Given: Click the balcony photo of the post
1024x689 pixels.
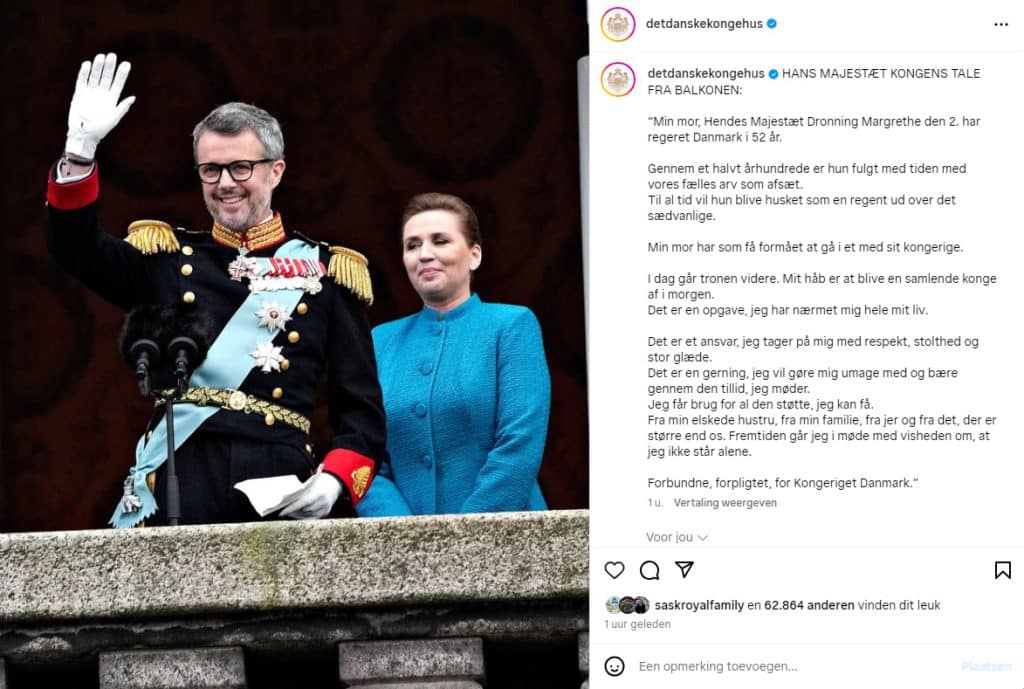Looking at the screenshot, I should tap(294, 344).
